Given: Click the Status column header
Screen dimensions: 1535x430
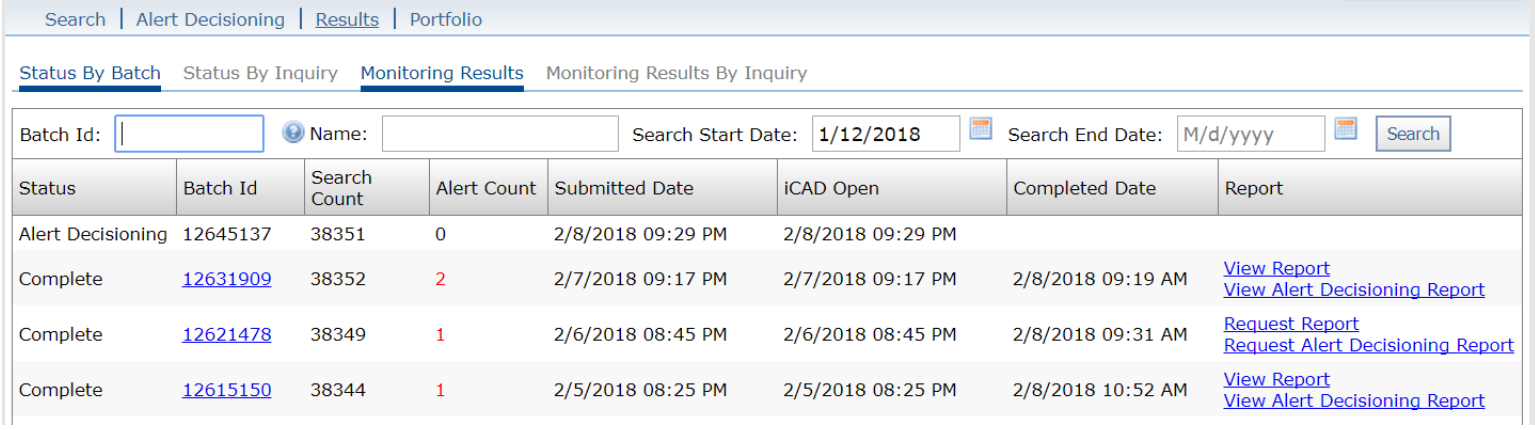Looking at the screenshot, I should [x=94, y=188].
